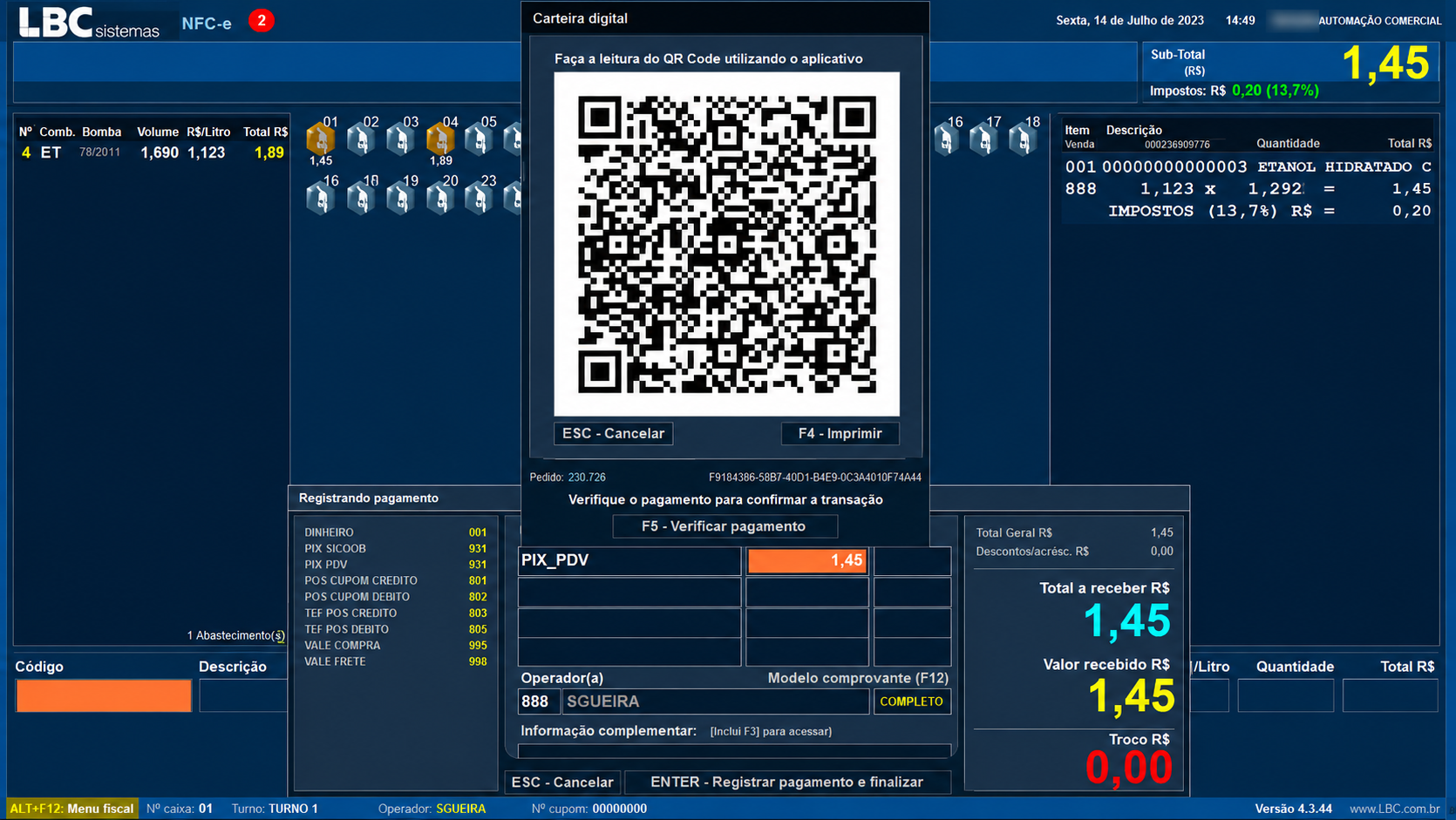Select fuel pump 02 icon
This screenshot has height=820, width=1456.
point(361,139)
